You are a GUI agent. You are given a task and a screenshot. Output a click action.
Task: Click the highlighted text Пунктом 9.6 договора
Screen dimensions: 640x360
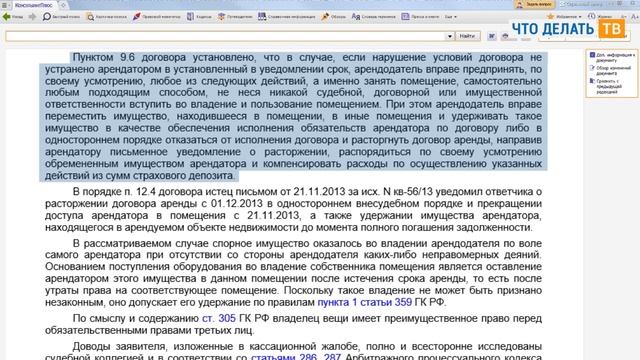pos(129,58)
